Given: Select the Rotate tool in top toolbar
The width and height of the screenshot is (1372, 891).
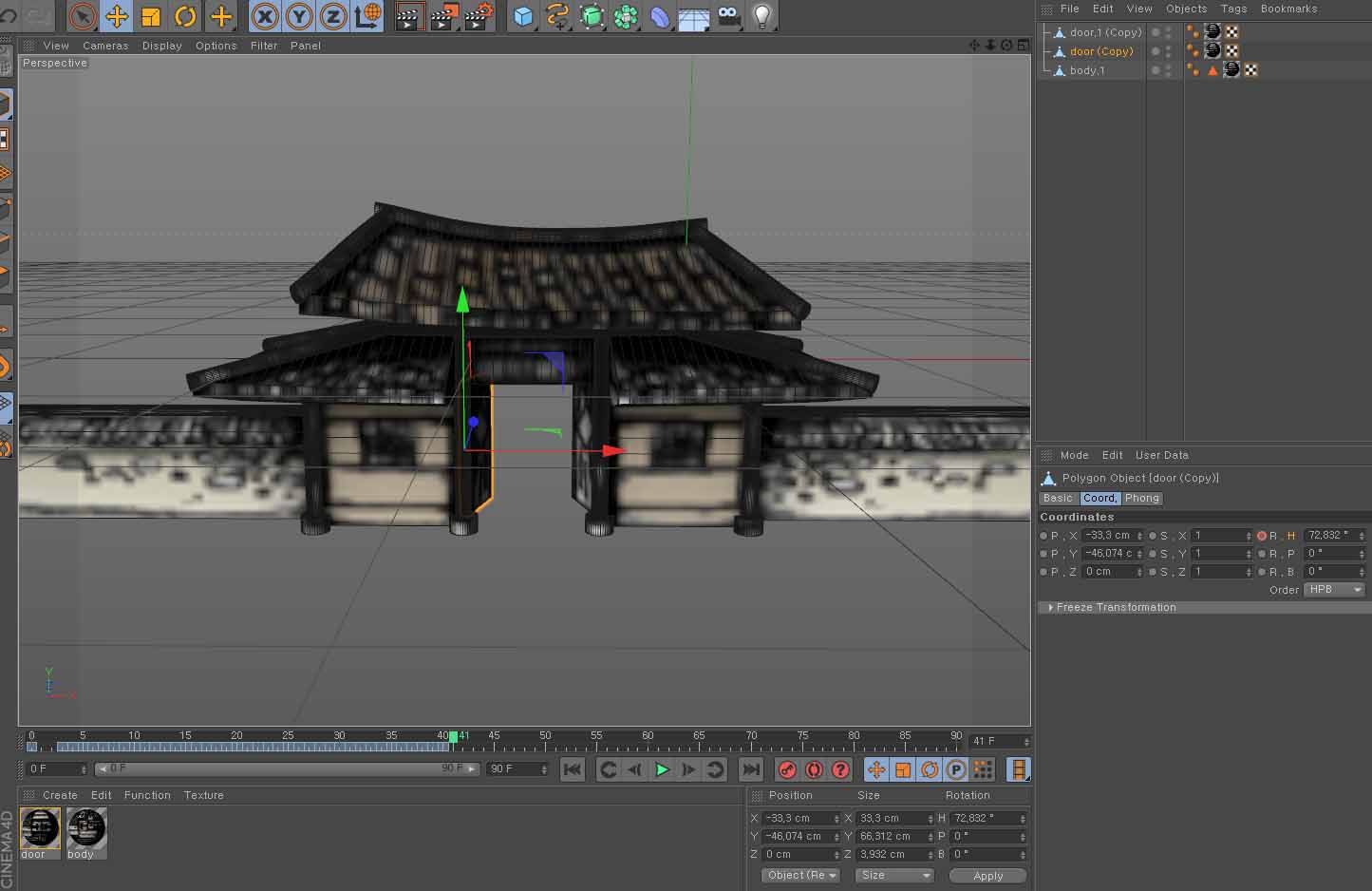Looking at the screenshot, I should (x=185, y=16).
